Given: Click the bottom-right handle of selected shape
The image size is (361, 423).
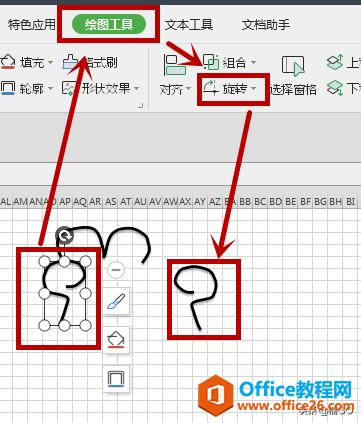Looking at the screenshot, I should tap(86, 325).
